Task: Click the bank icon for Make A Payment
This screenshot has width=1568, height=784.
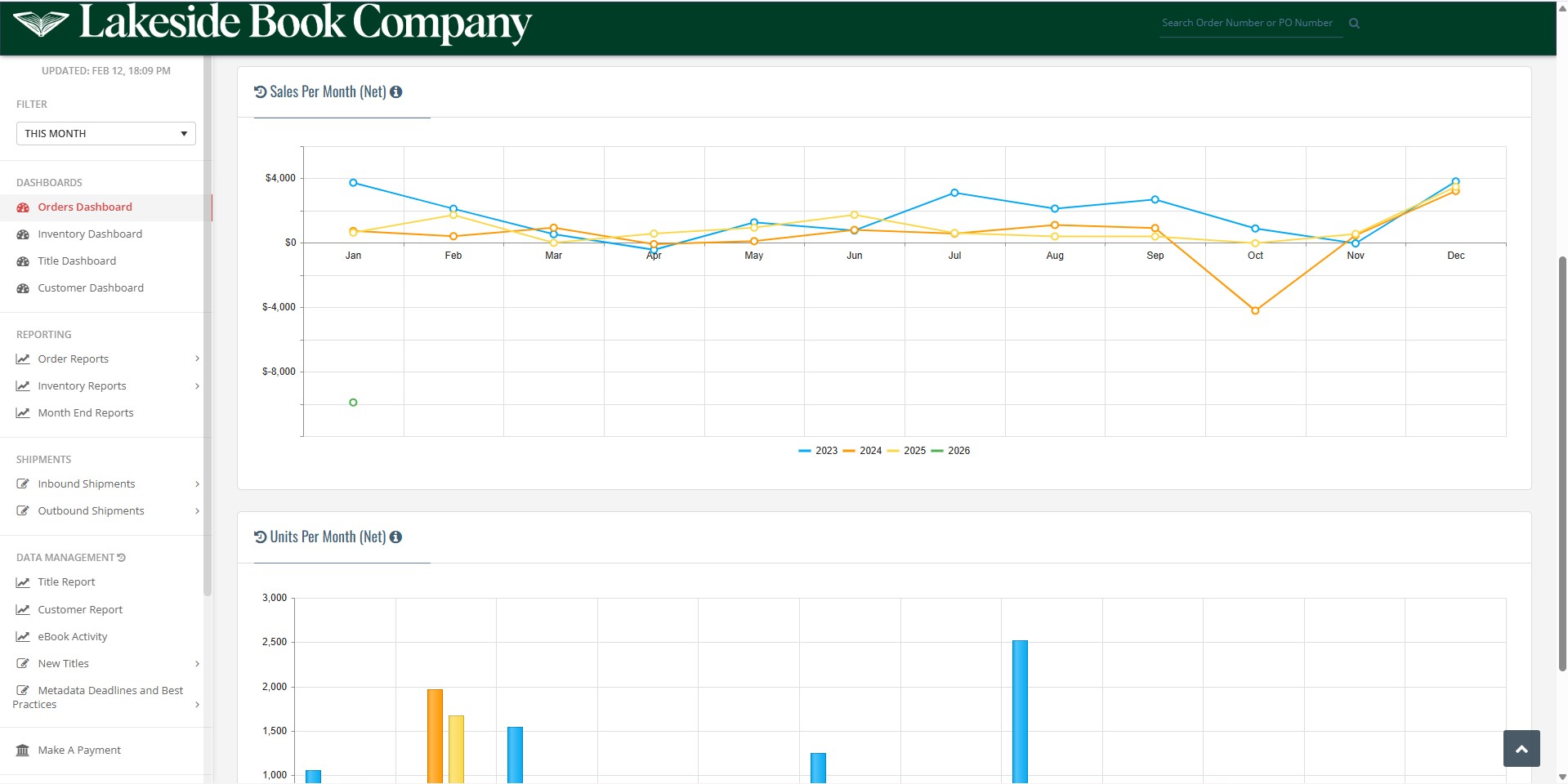Action: (23, 751)
